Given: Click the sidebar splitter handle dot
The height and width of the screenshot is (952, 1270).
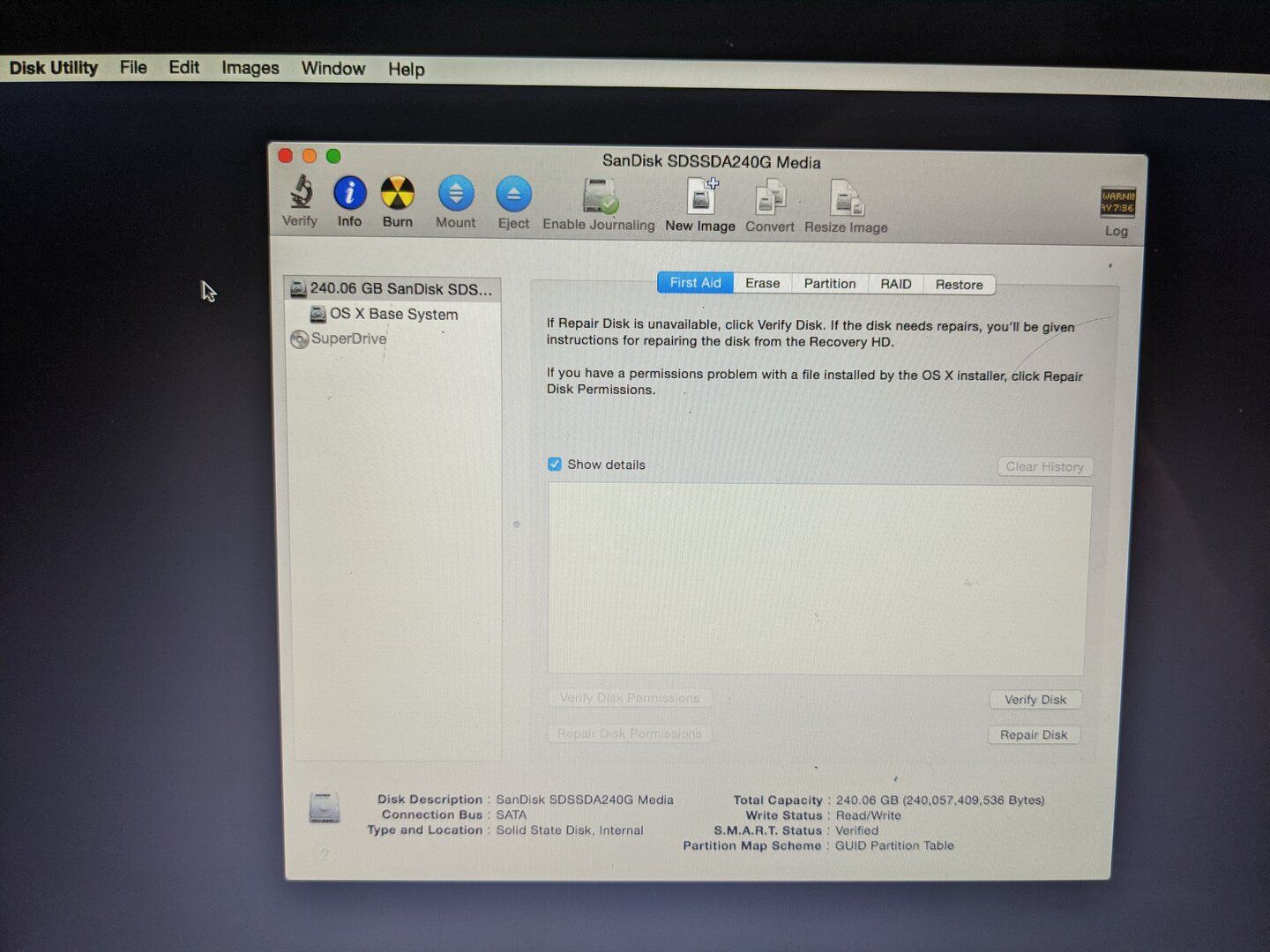Looking at the screenshot, I should [517, 524].
